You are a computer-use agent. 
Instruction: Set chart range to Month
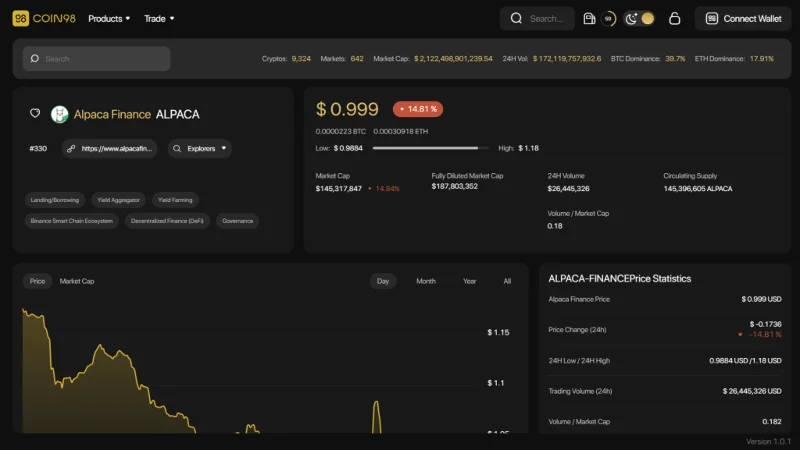click(x=426, y=281)
